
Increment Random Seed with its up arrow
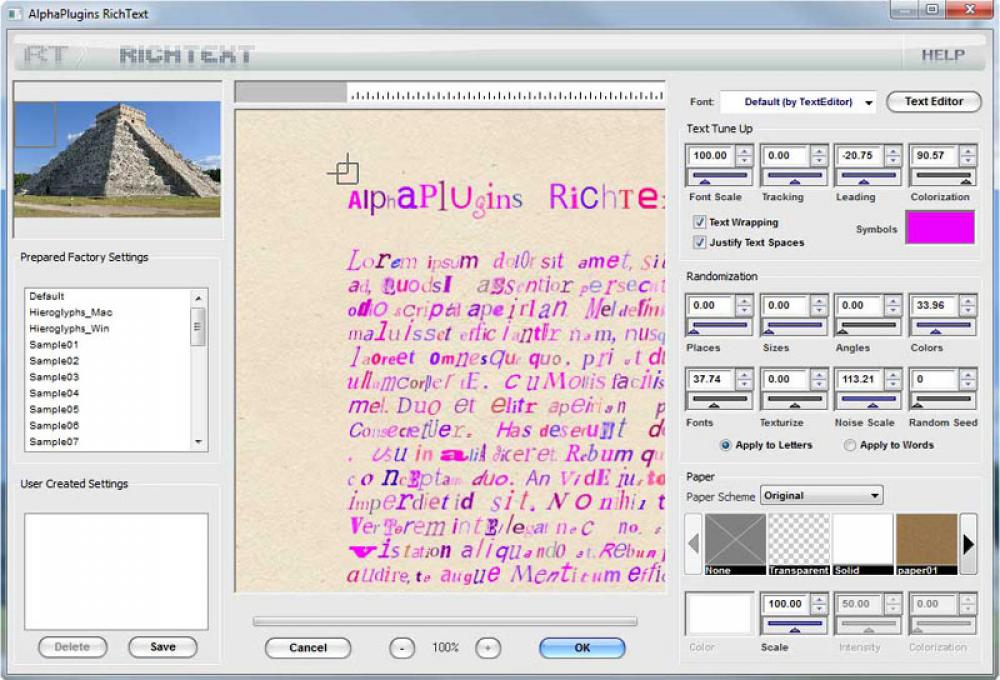pos(969,374)
